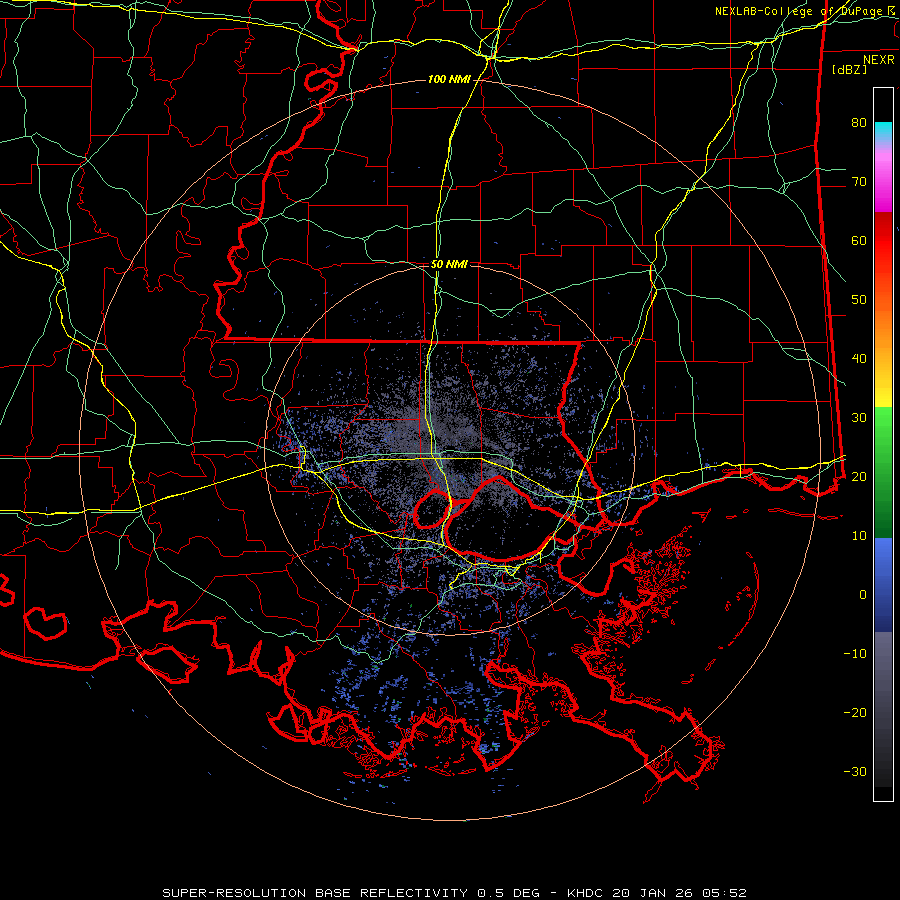Click the green segment of the color bar
900x900 pixels.
click(x=883, y=472)
